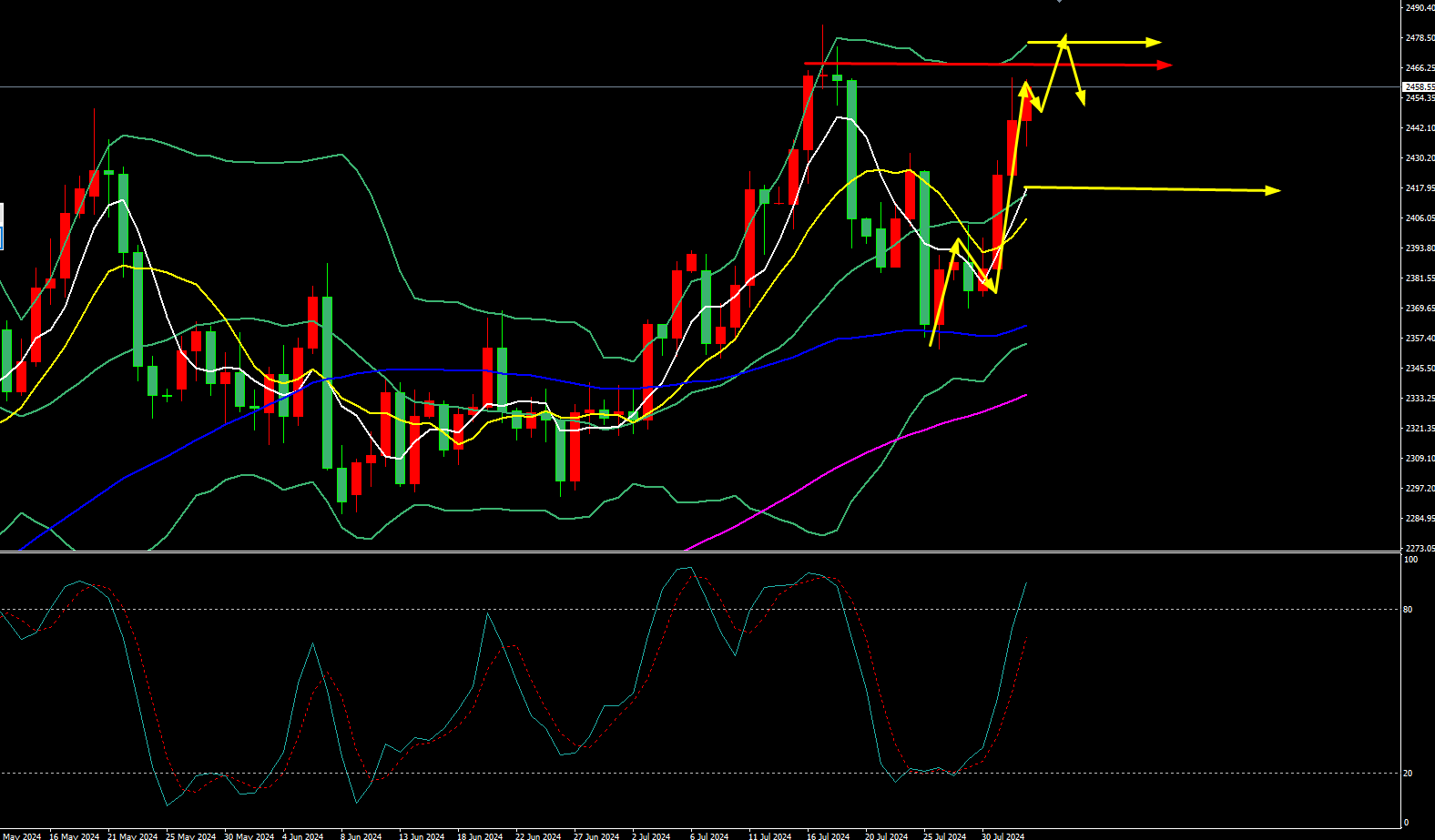Click the 30 Jul 2024 date label
This screenshot has height=840, width=1435.
tap(1003, 836)
